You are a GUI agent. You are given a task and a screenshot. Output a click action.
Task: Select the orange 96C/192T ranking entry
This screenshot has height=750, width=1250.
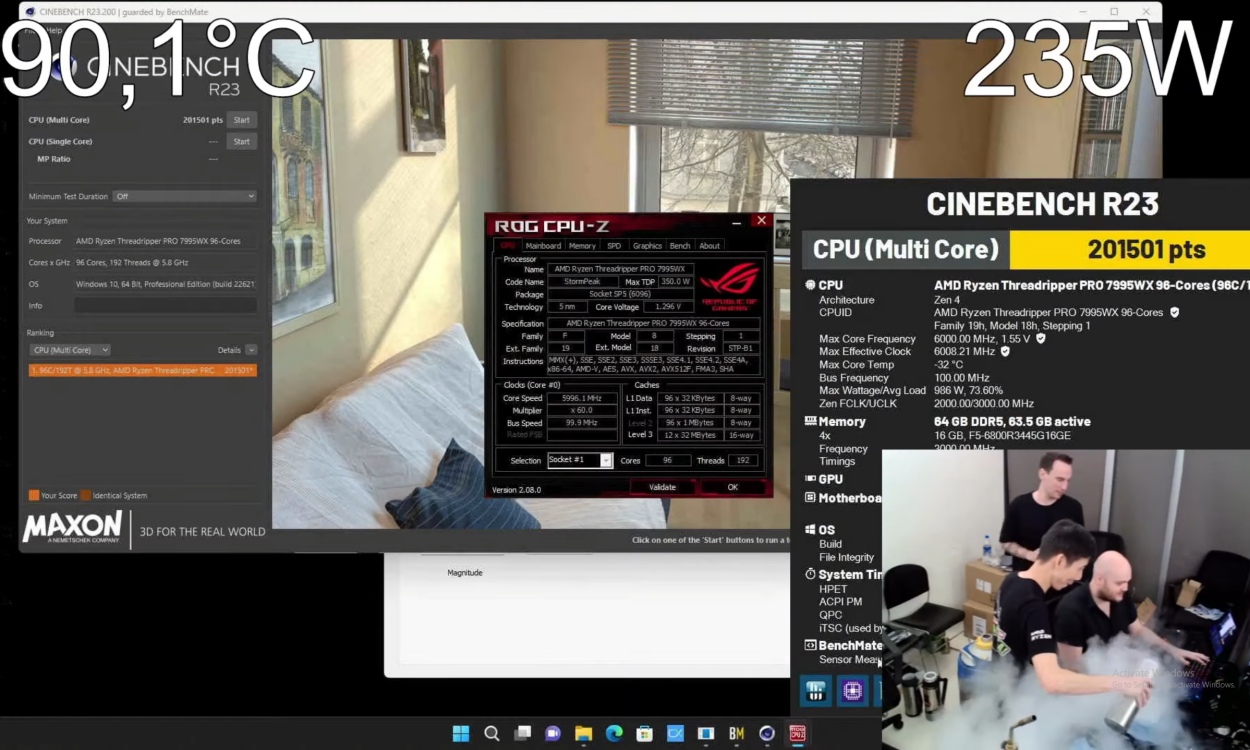(x=143, y=370)
